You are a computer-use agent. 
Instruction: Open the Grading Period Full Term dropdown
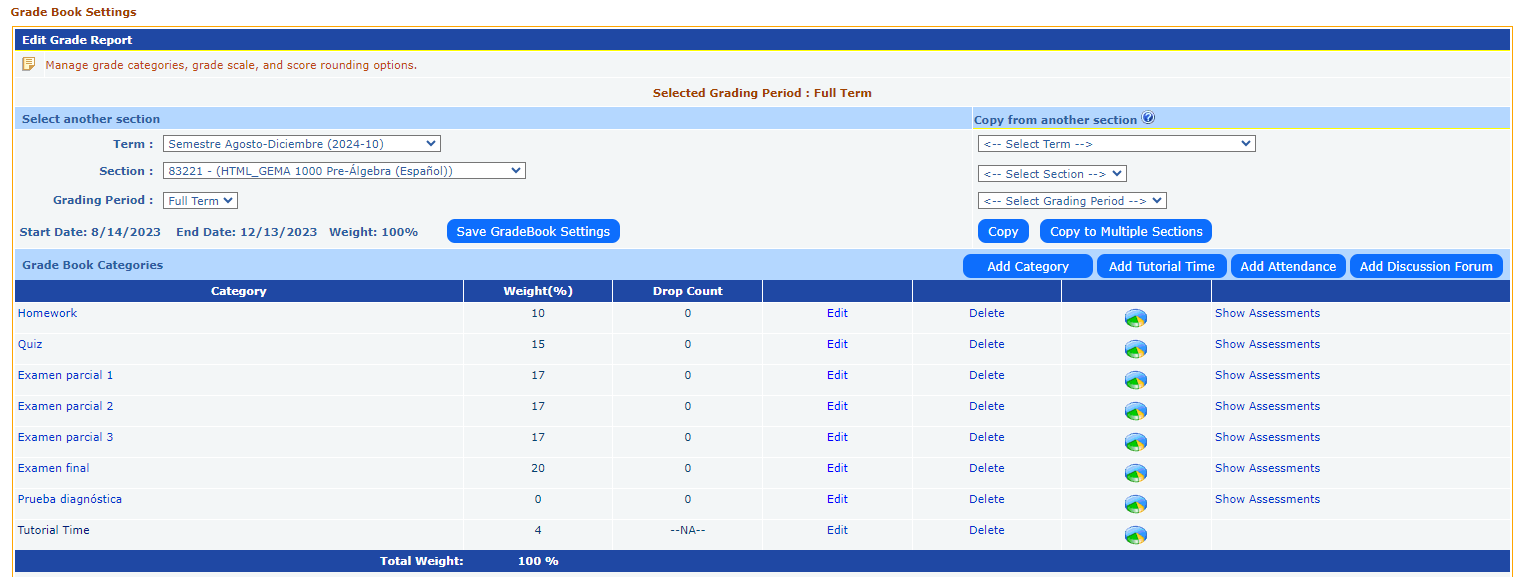coord(200,201)
